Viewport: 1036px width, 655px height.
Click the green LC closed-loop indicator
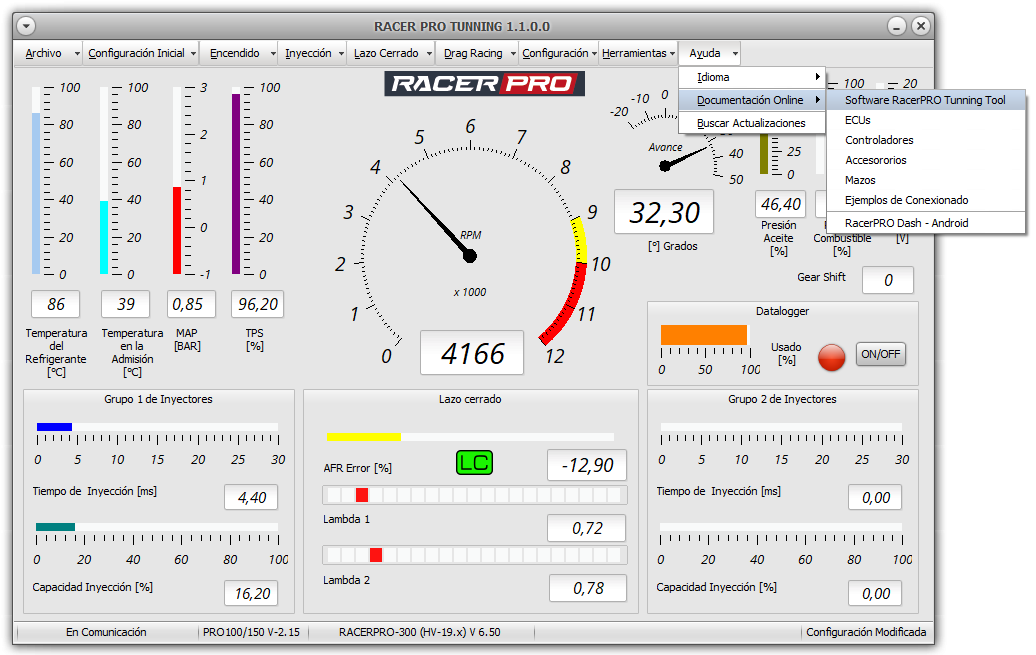click(x=474, y=463)
